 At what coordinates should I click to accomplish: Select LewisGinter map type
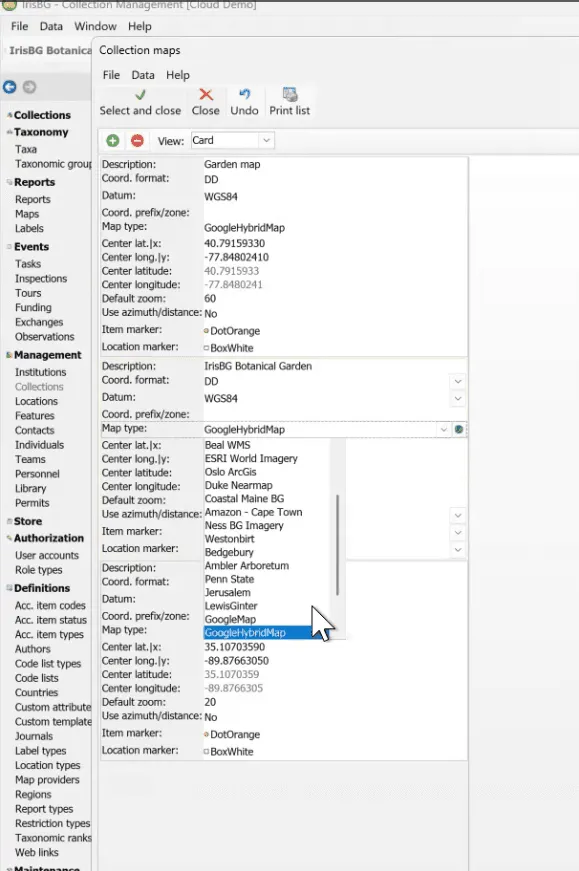click(x=231, y=605)
